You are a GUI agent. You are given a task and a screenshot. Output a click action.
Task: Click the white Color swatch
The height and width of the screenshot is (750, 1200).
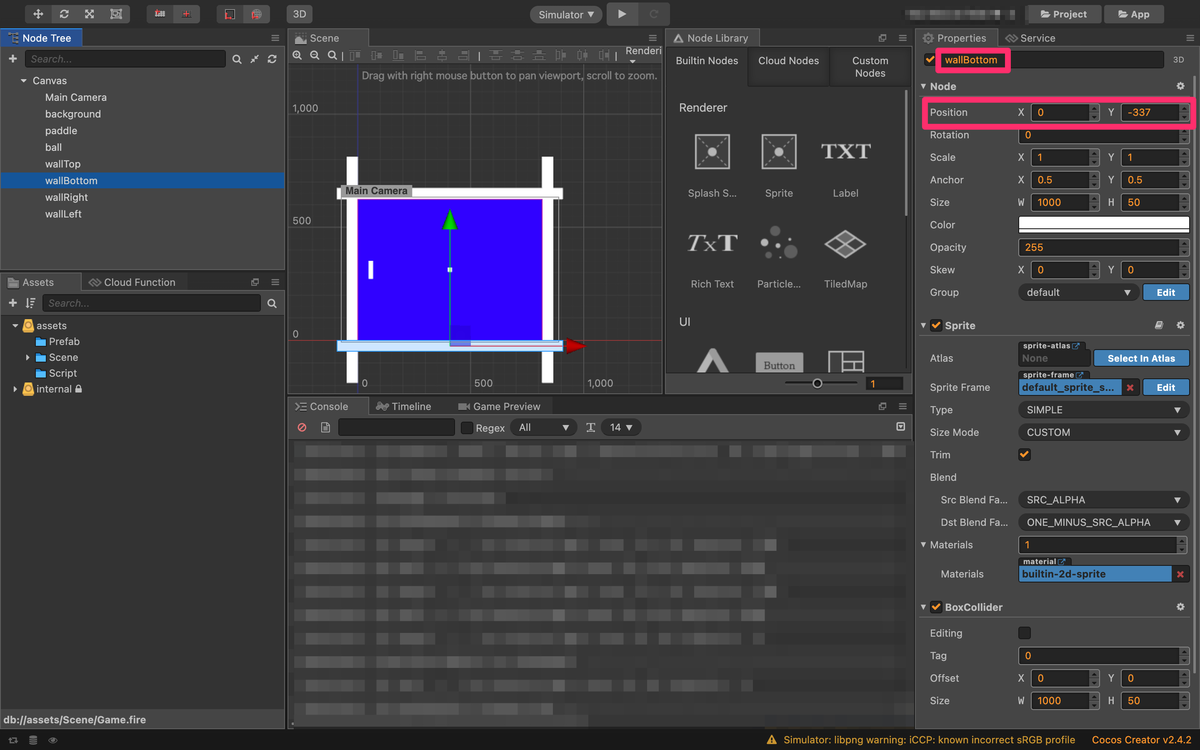(1104, 225)
